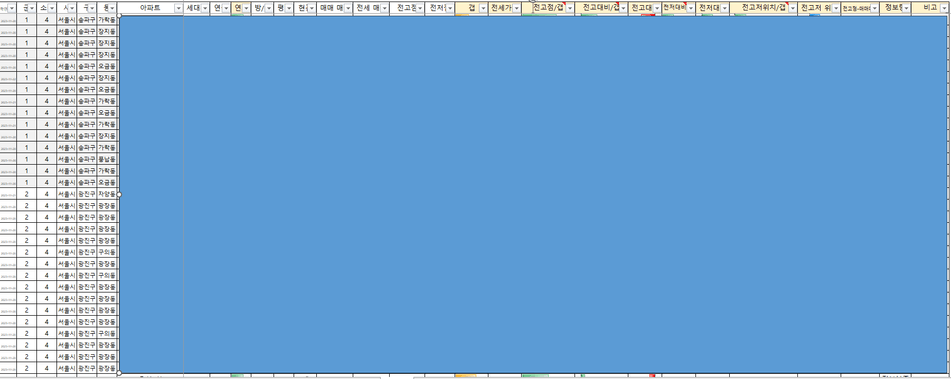Open the 전저 column filter dropdown

pos(449,8)
